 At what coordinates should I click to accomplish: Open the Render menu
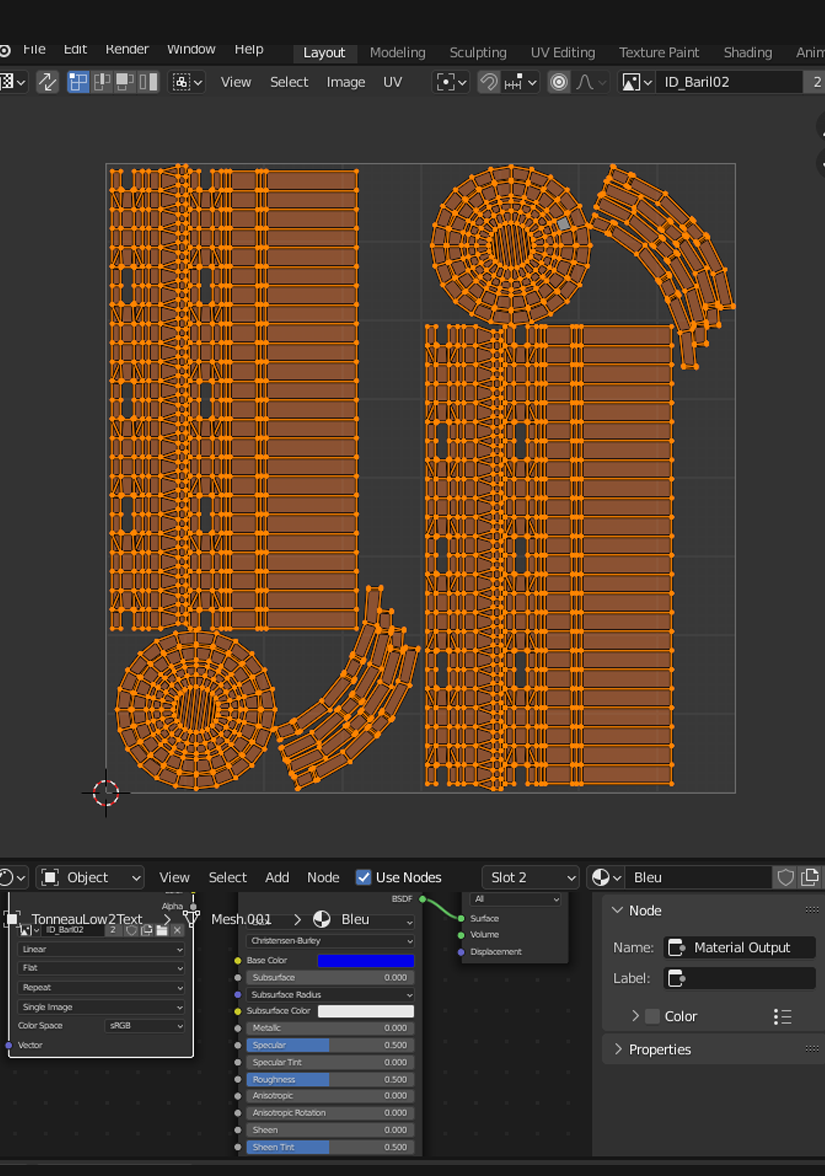[127, 49]
